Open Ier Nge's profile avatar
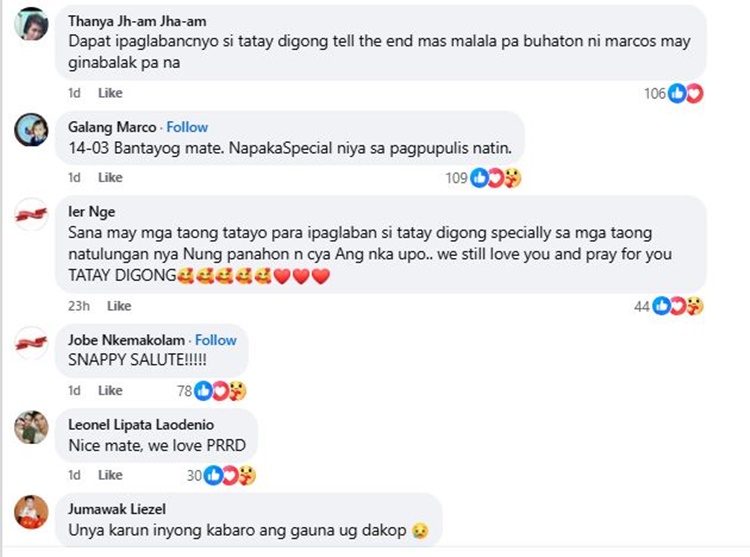Viewport: 750px width, 557px height. tap(31, 214)
